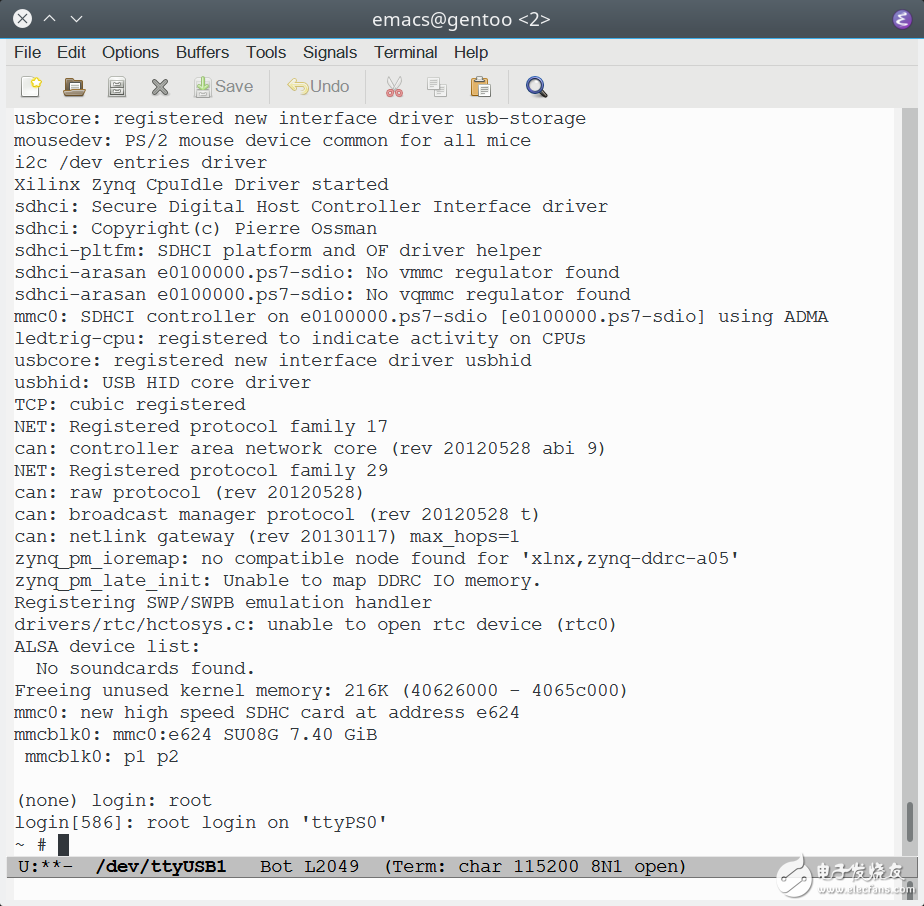Open the Signals menu

(330, 52)
